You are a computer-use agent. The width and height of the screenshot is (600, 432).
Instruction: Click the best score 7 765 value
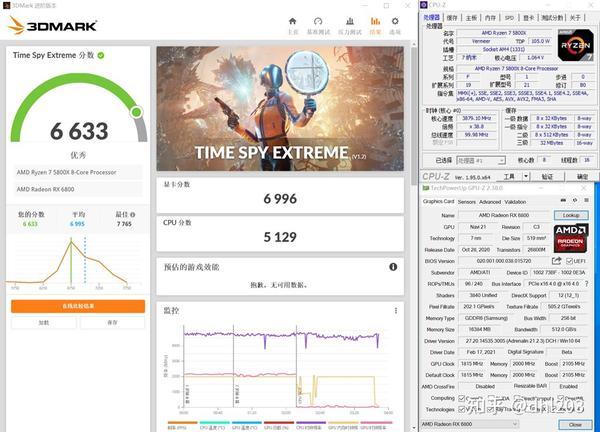(x=124, y=224)
